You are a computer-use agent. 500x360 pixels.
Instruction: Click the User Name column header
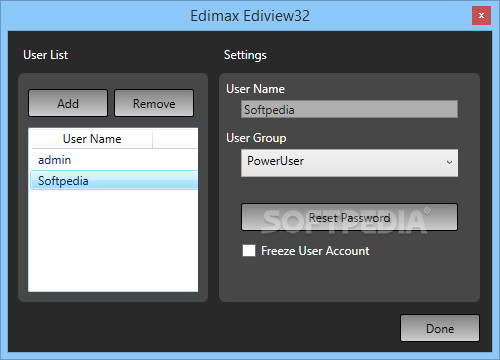click(x=92, y=139)
